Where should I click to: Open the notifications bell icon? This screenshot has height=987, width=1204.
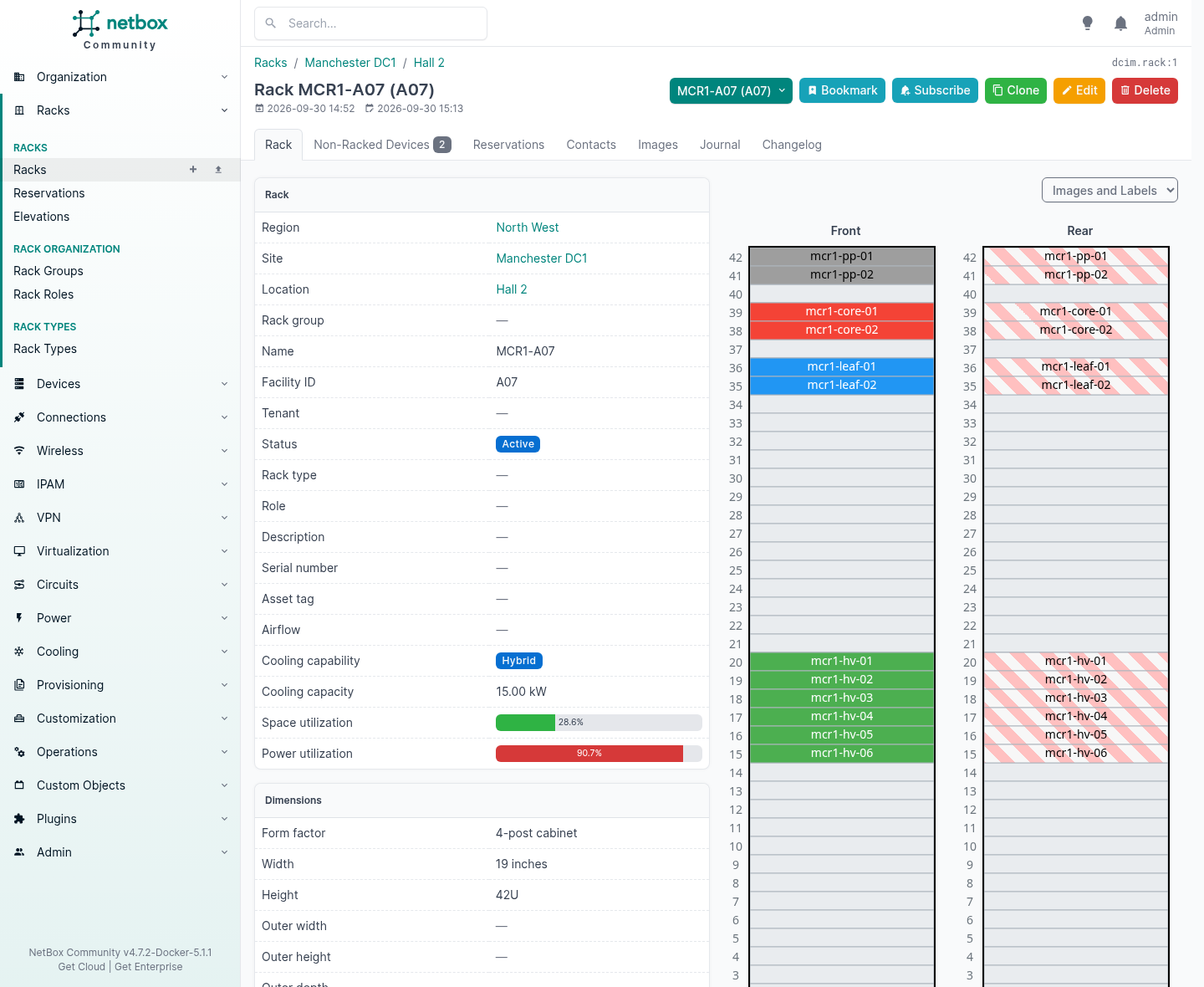(x=1120, y=23)
